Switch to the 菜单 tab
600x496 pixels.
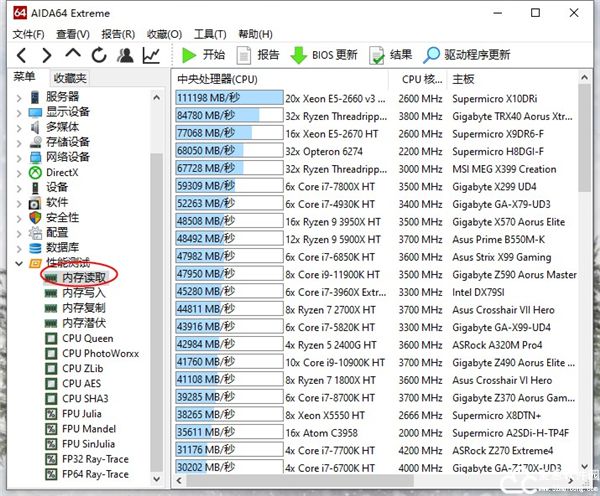coord(24,77)
